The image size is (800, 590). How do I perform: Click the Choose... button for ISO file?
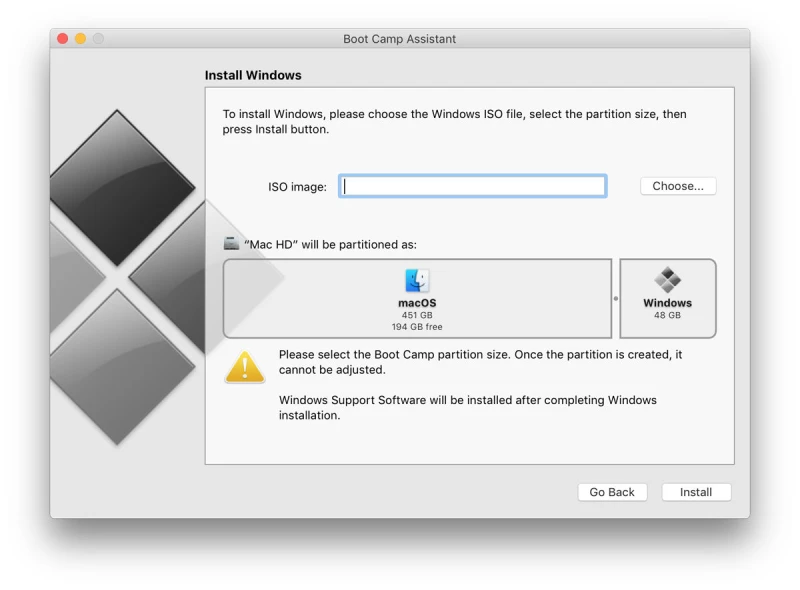click(677, 186)
